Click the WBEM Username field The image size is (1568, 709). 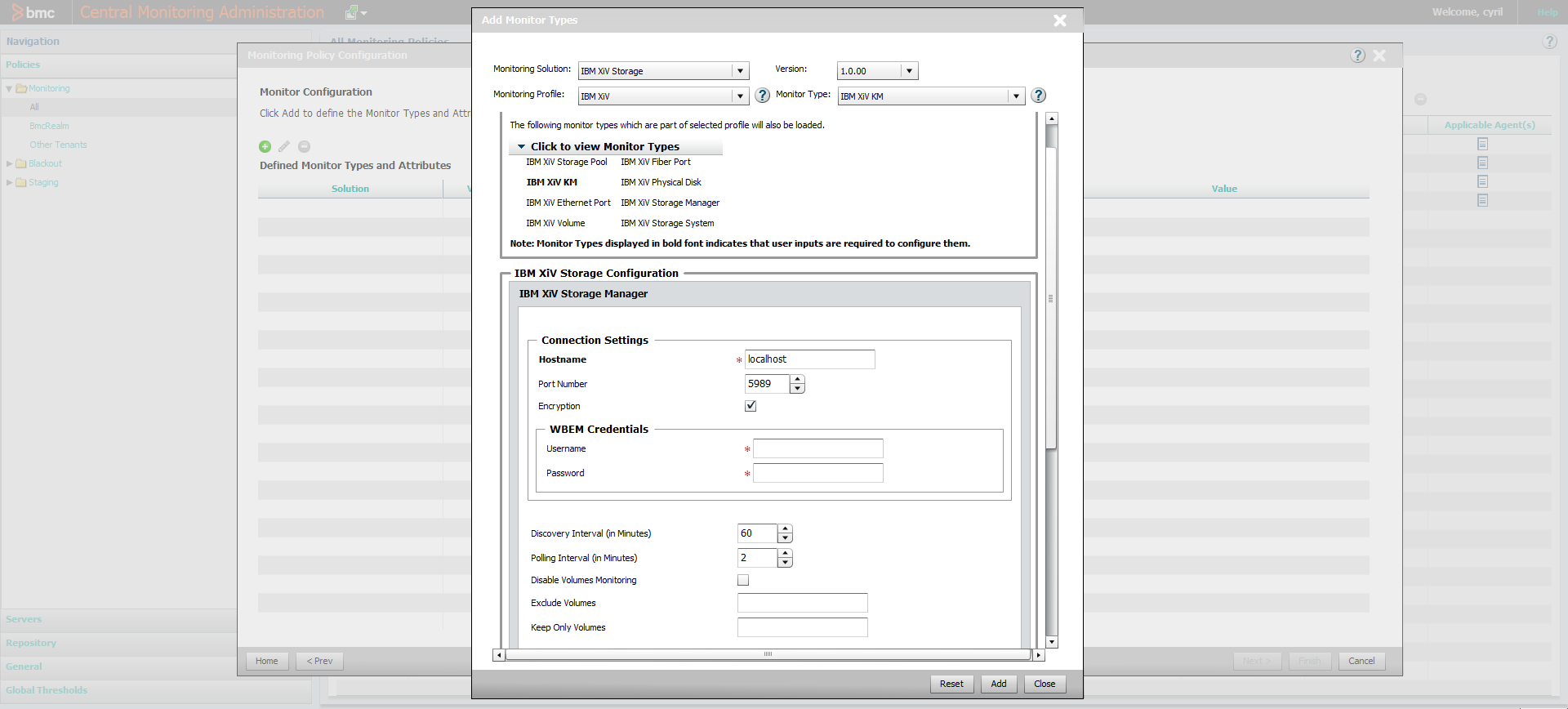(818, 448)
